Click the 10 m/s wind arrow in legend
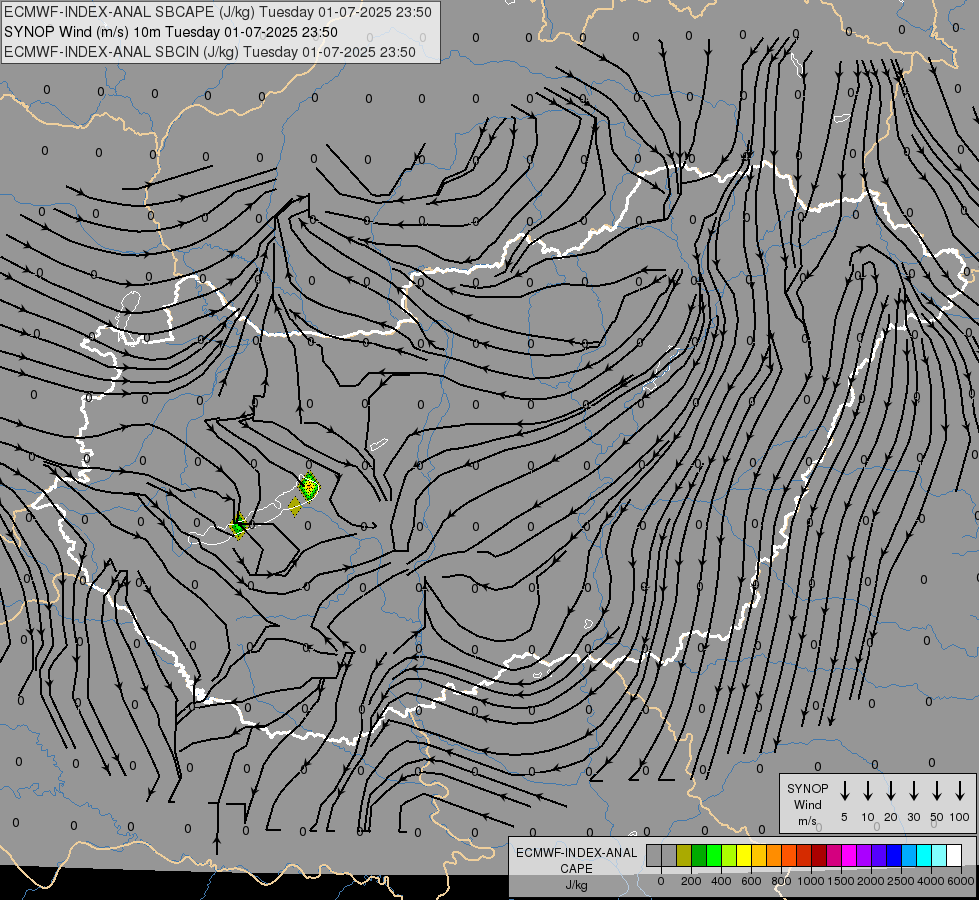Image resolution: width=979 pixels, height=900 pixels. [x=868, y=791]
